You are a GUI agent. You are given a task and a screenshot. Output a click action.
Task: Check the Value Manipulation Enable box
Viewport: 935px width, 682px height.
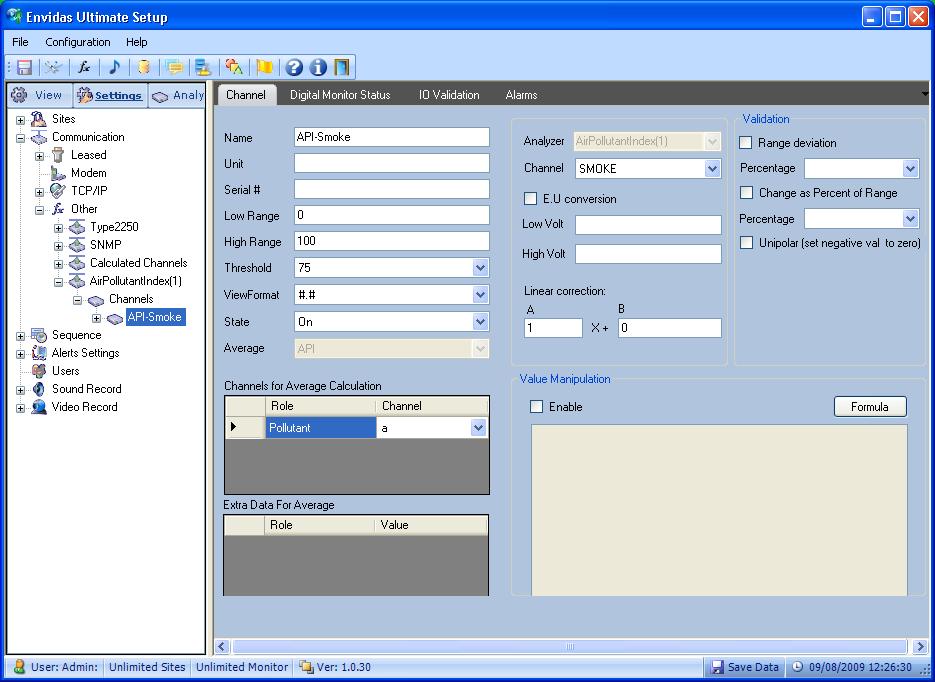(537, 407)
